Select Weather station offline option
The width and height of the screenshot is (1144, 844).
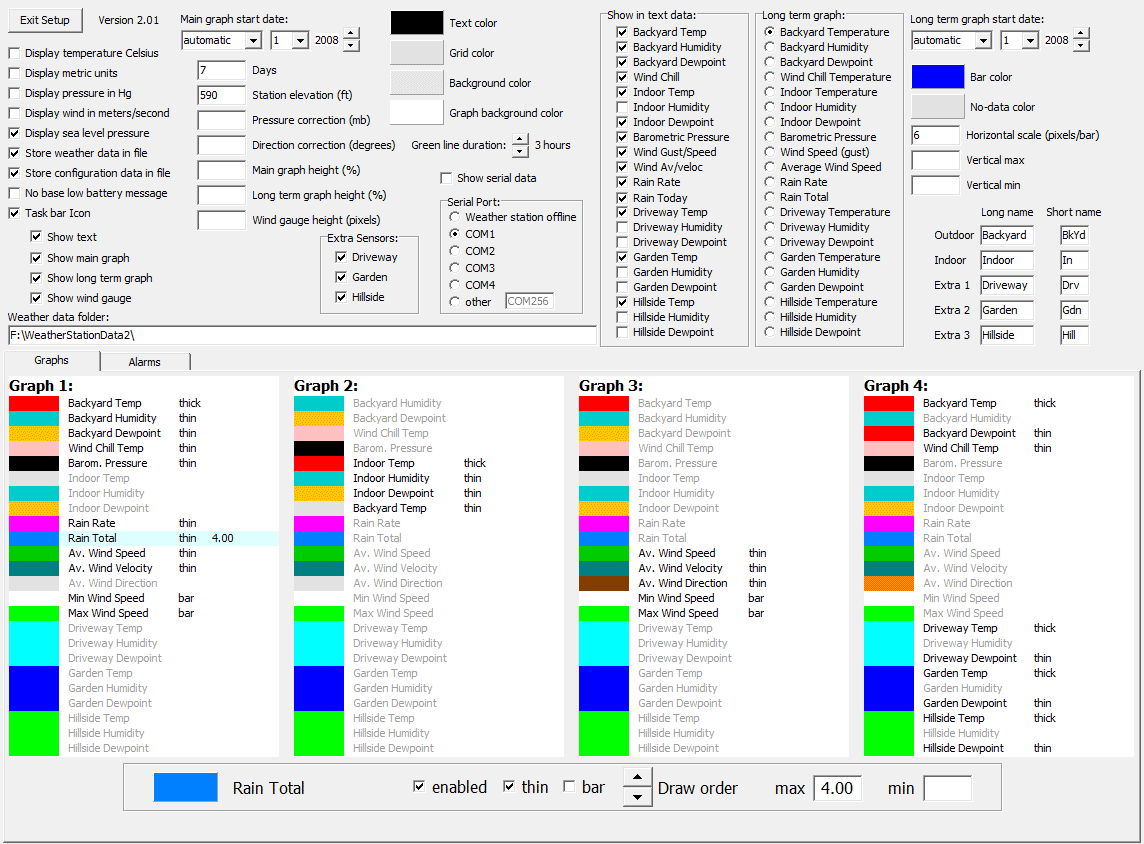point(455,217)
